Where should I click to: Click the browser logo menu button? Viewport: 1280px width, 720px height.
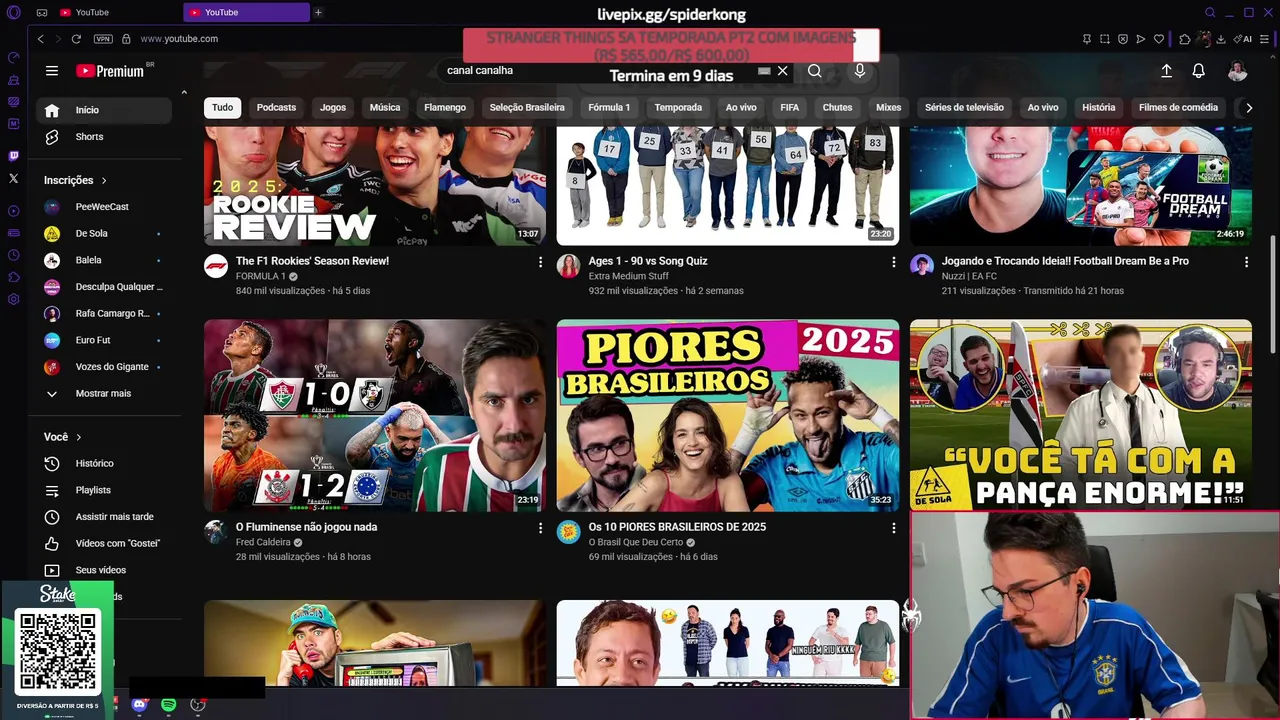(x=13, y=12)
